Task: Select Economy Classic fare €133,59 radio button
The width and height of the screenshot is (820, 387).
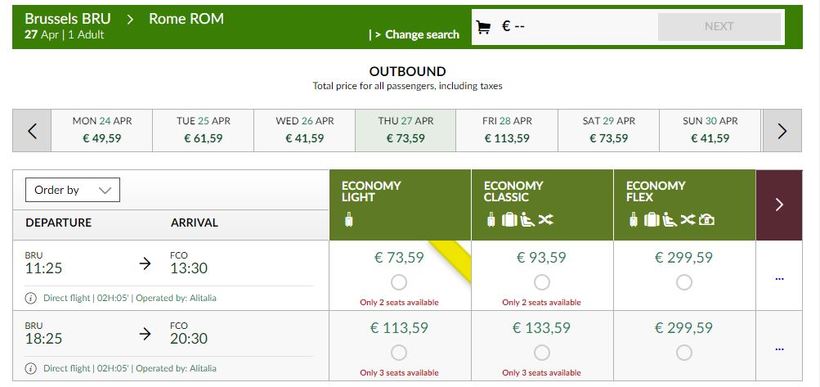Action: 542,353
